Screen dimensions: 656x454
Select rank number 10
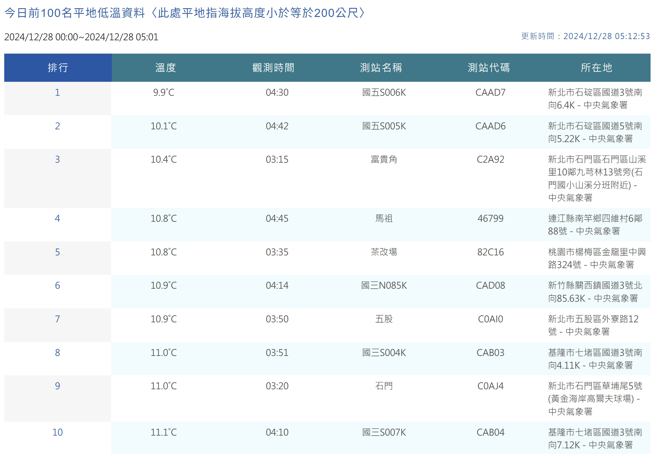pos(57,432)
